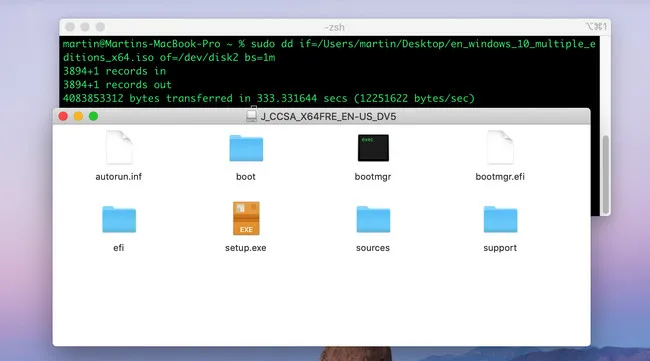Open the sources folder icon
Image resolution: width=650 pixels, height=361 pixels.
(373, 219)
